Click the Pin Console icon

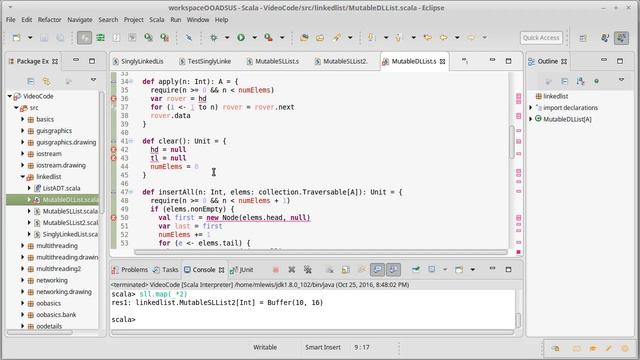point(416,270)
